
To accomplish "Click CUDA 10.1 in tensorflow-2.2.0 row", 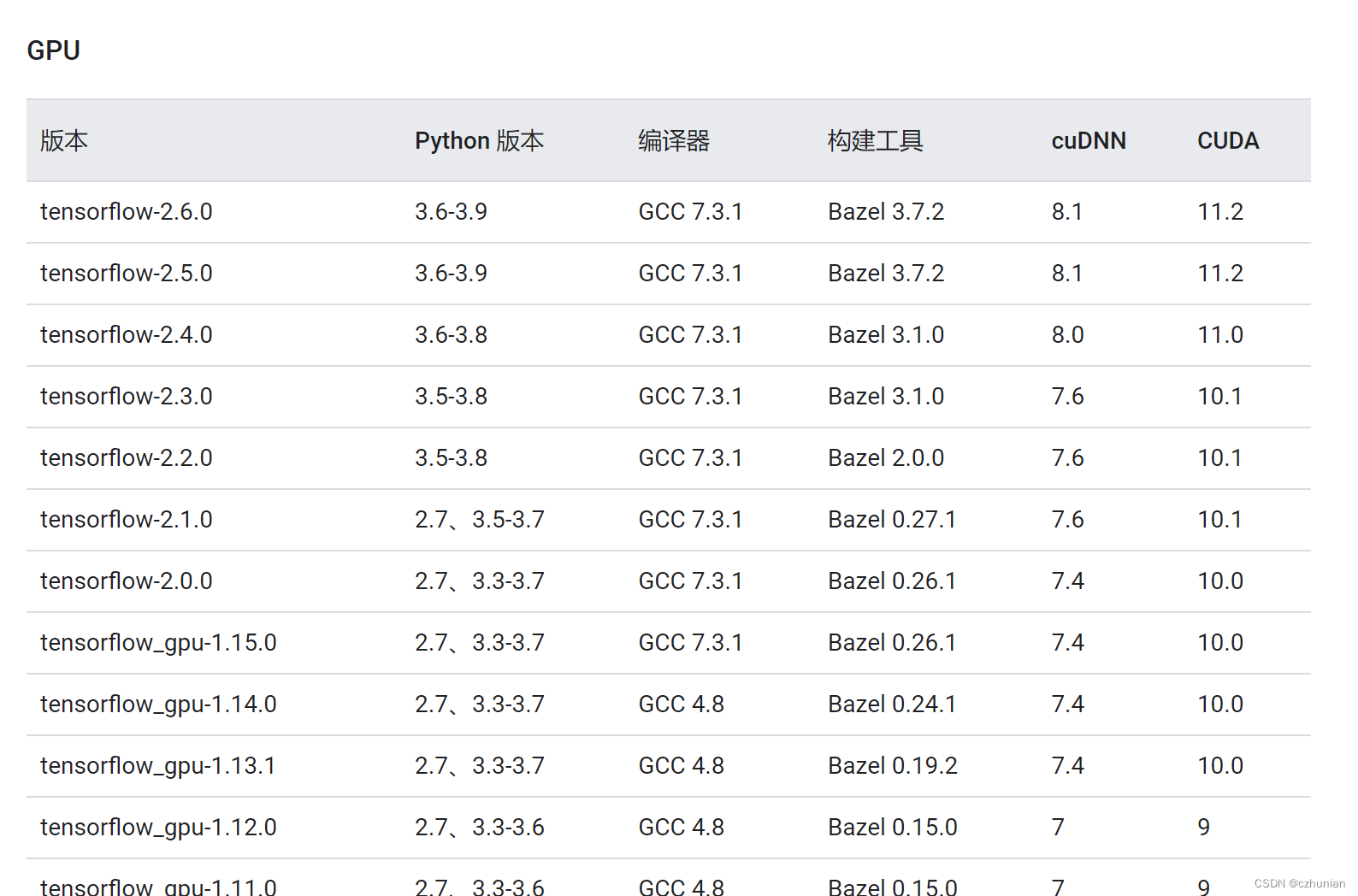I will (x=1219, y=457).
